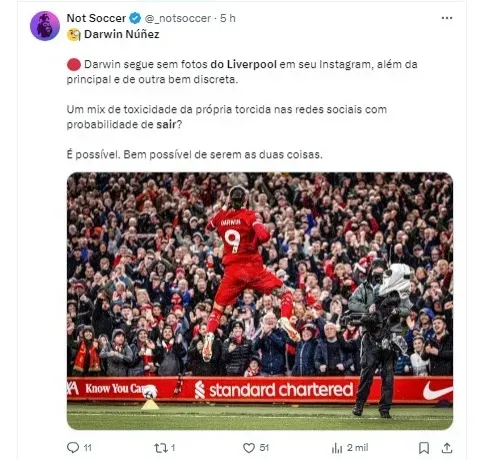Open the Darwin celebration photo
The width and height of the screenshot is (489, 460).
(x=260, y=301)
